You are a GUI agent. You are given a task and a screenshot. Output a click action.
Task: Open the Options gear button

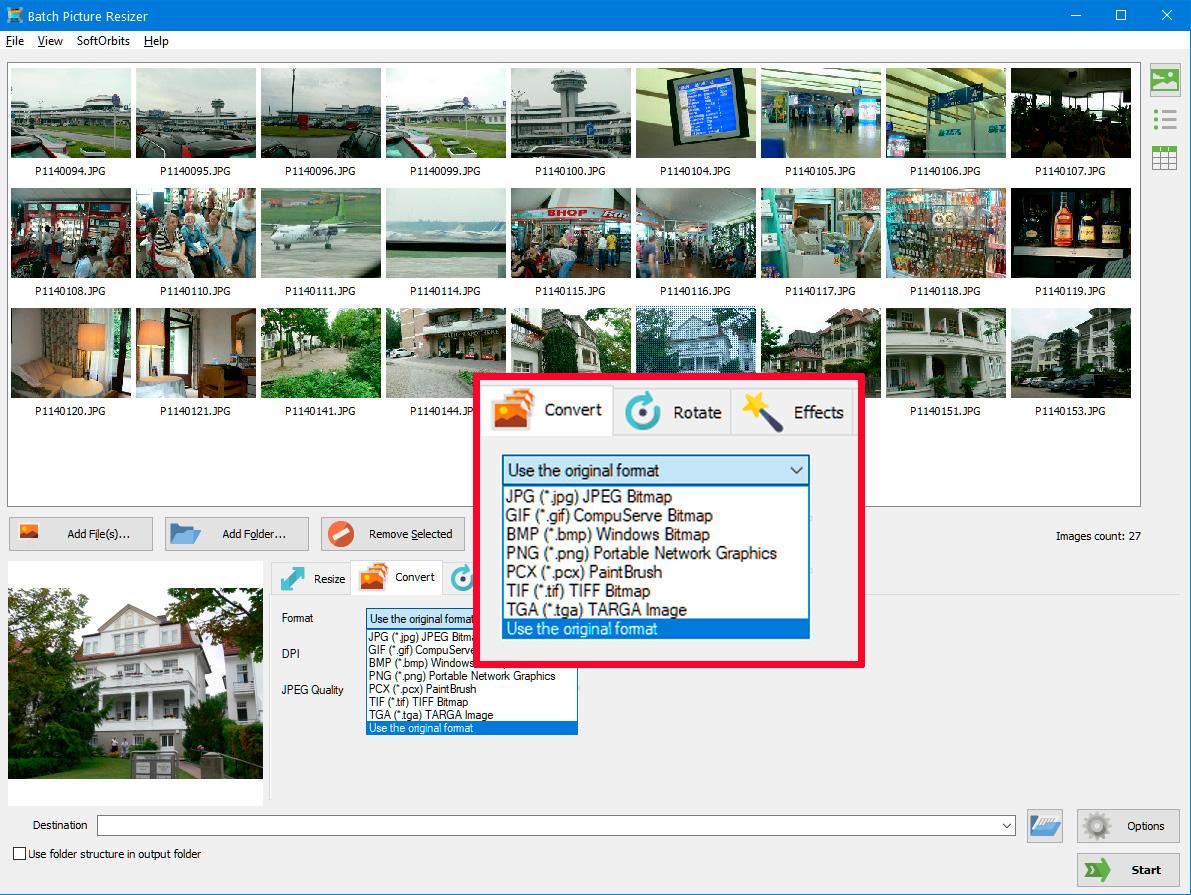[x=1127, y=826]
